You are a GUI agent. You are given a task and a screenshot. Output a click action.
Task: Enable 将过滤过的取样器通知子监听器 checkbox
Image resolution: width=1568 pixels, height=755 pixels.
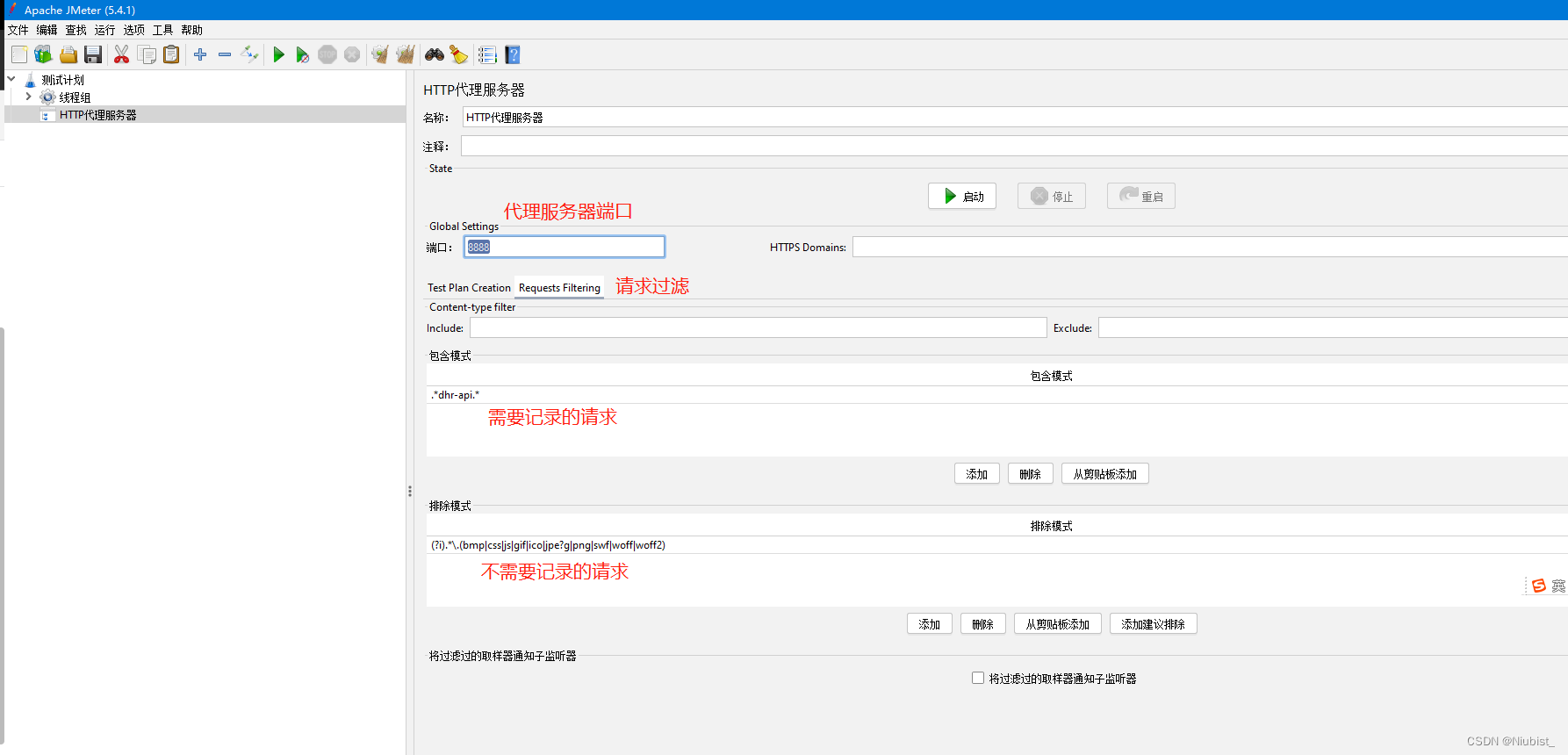point(978,678)
